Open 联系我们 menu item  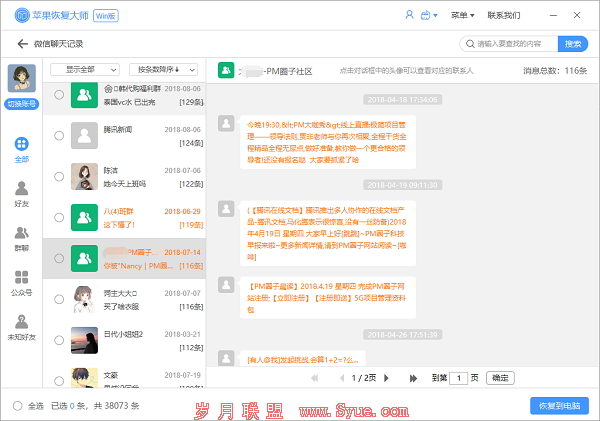pyautogui.click(x=504, y=15)
